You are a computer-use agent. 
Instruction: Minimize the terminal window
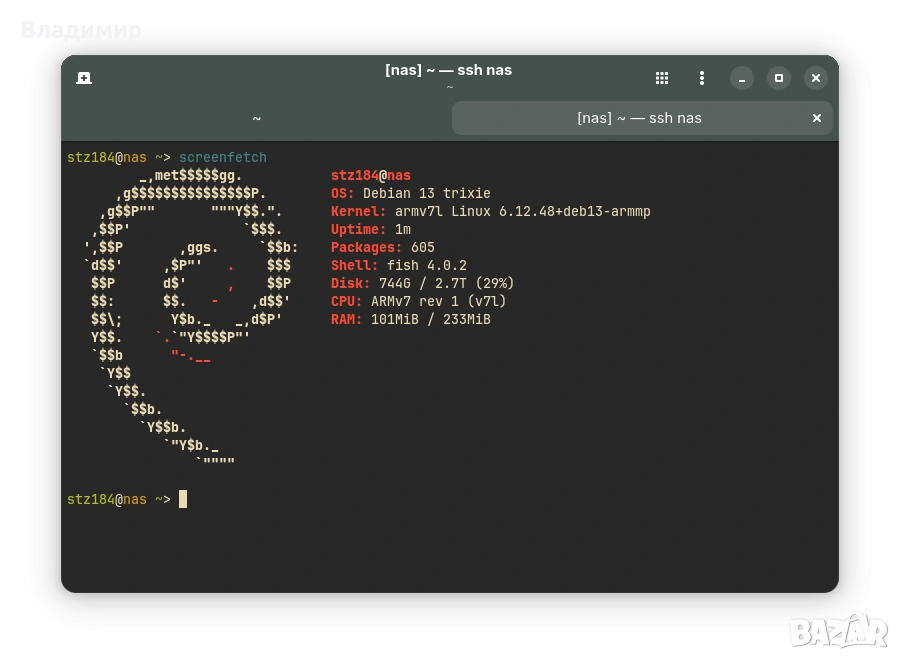(x=741, y=78)
